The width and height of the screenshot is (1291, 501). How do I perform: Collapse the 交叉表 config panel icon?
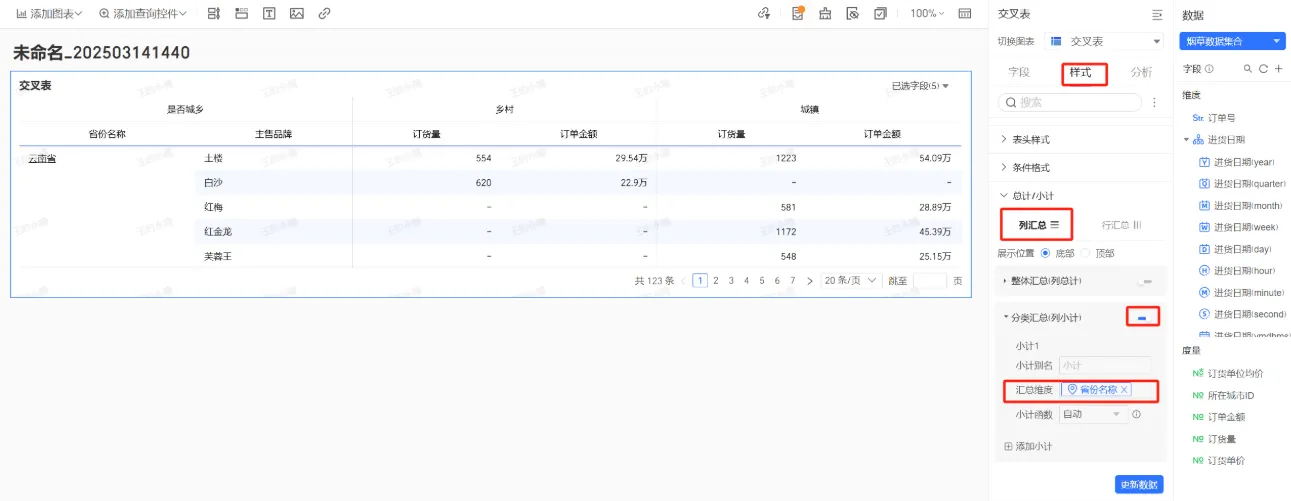click(1157, 14)
